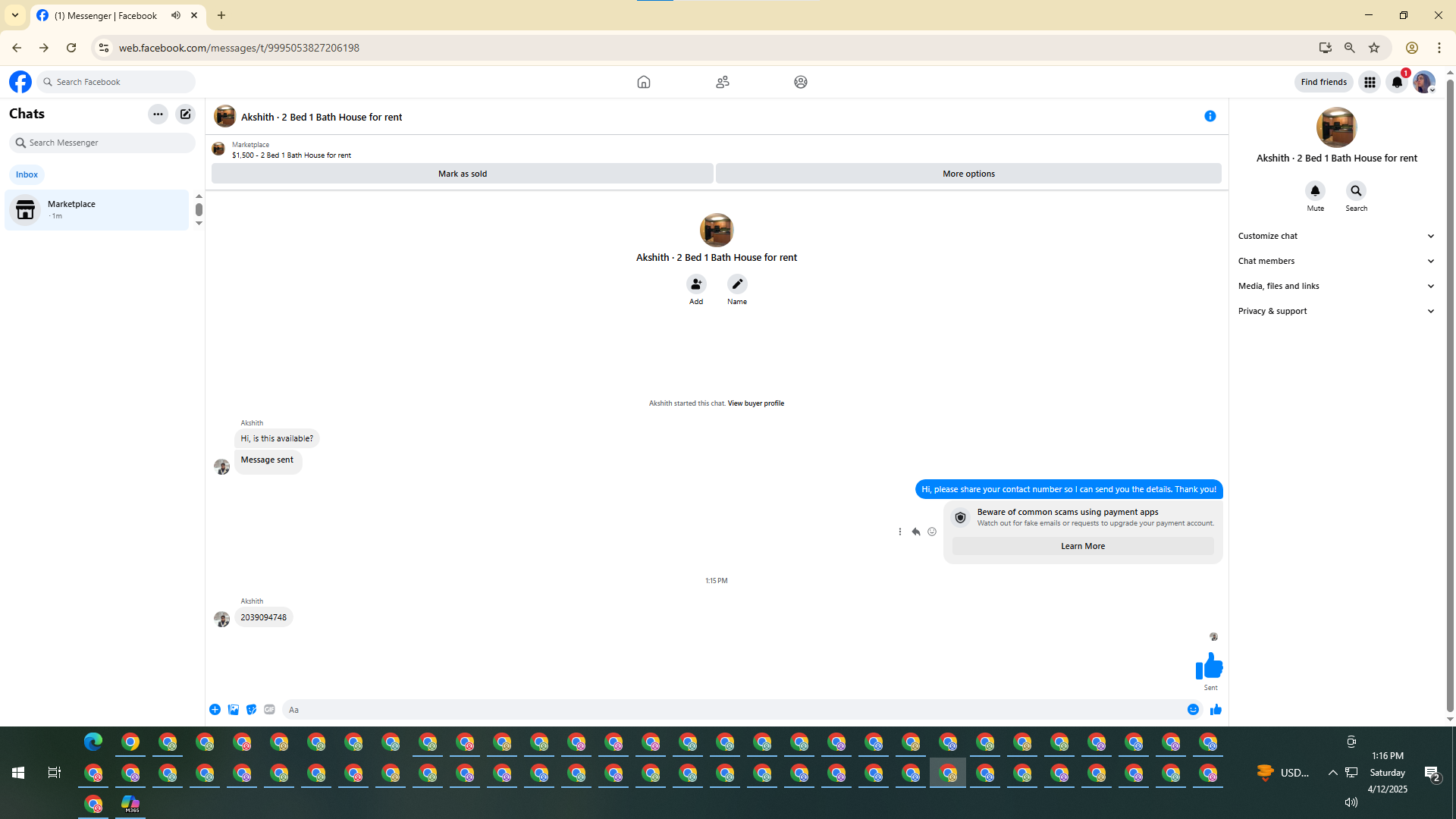Open Microsoft Edge from taskbar

[93, 742]
